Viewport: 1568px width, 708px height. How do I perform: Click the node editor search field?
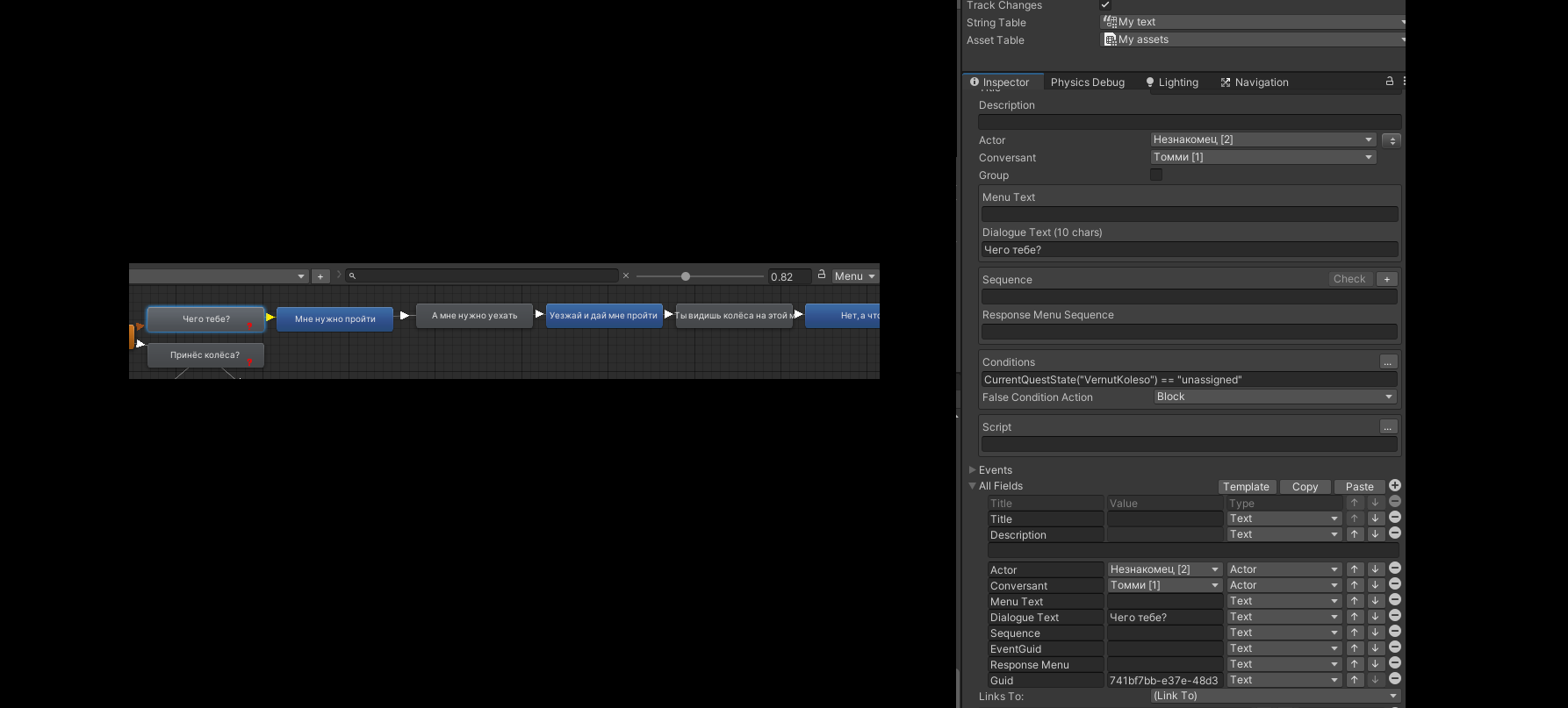coord(482,275)
